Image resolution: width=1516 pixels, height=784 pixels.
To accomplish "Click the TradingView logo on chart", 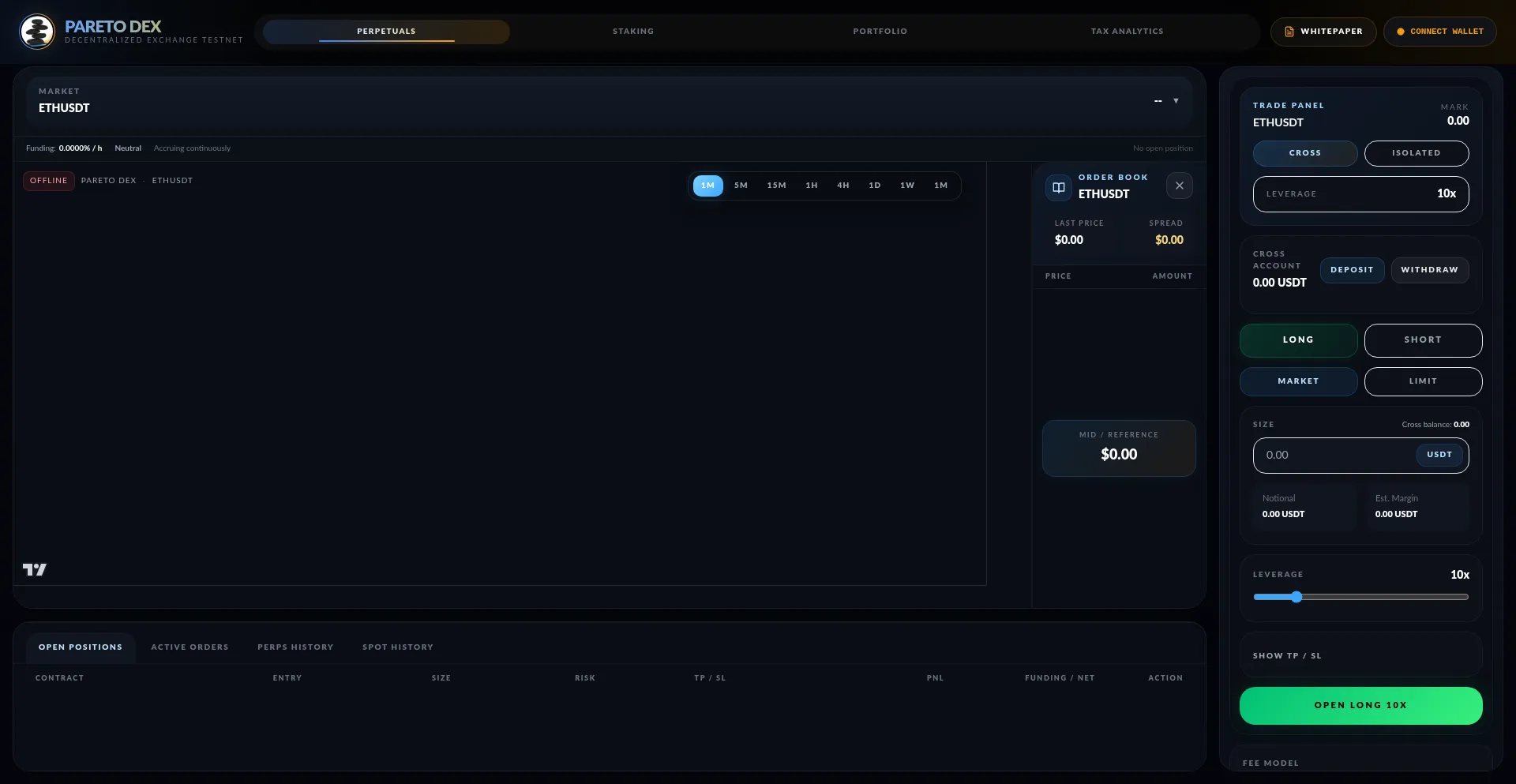I will (x=35, y=569).
